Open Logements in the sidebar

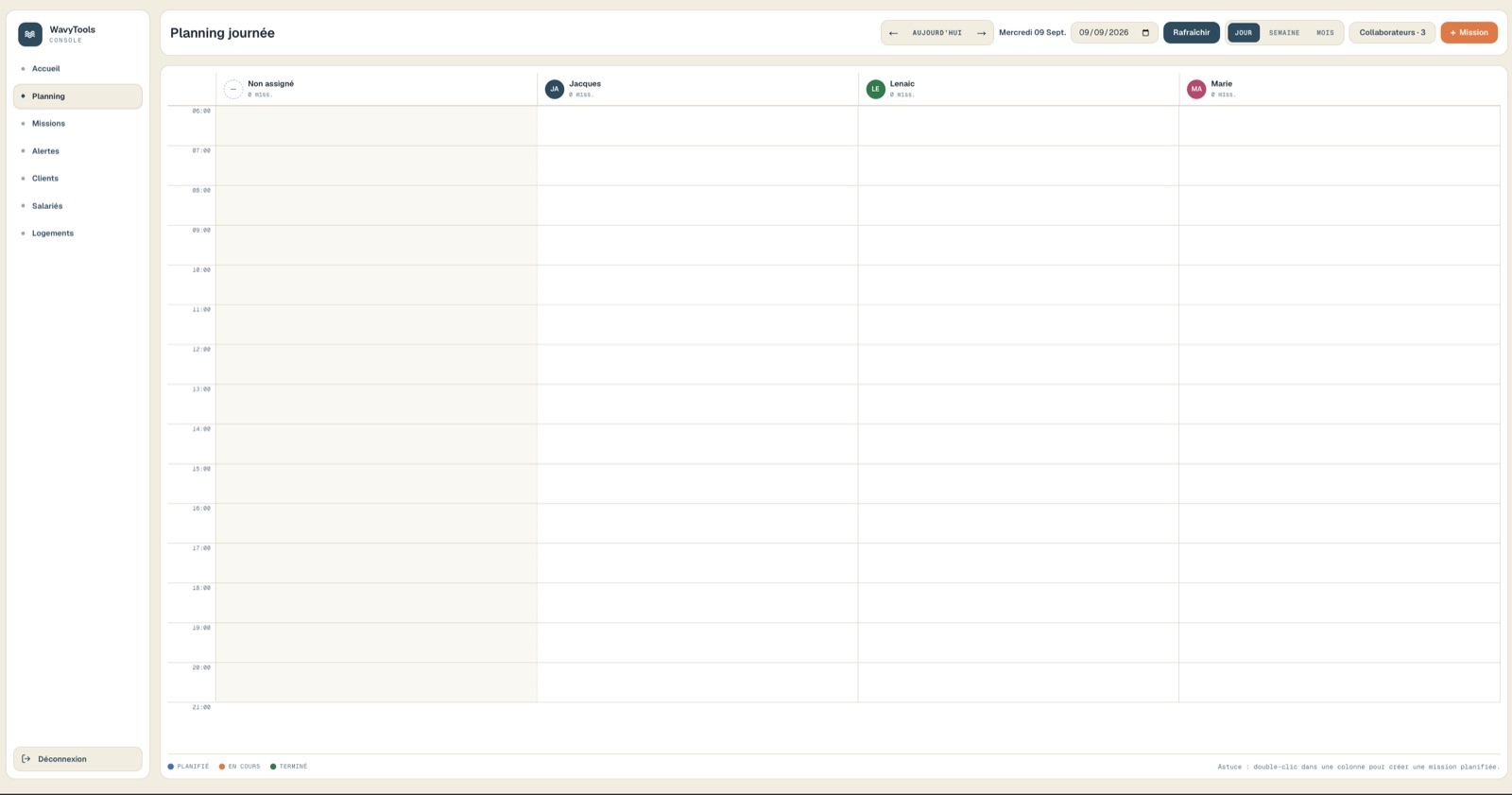point(77,233)
